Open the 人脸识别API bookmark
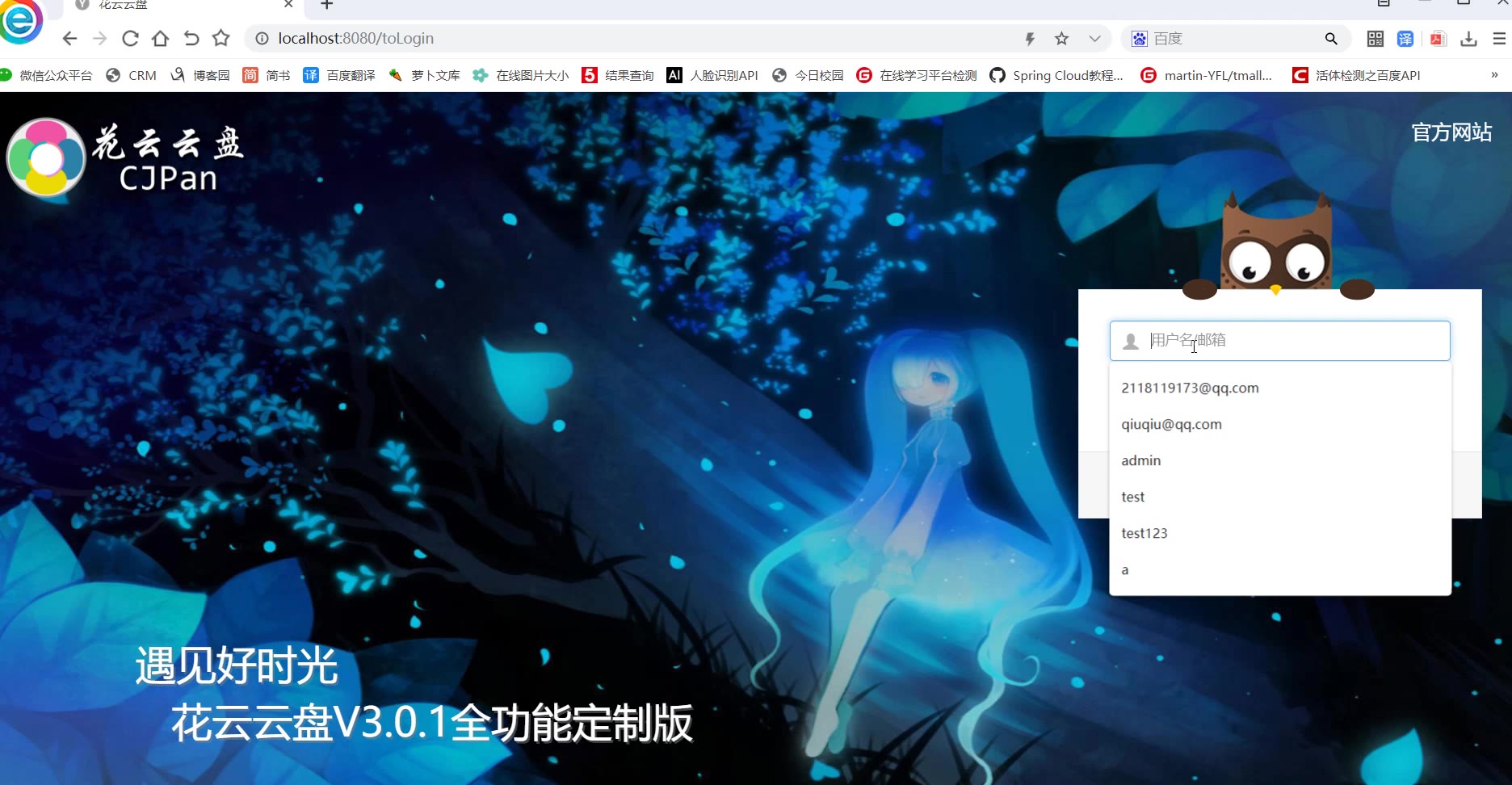Screen dimensions: 1512x785 click(712, 75)
